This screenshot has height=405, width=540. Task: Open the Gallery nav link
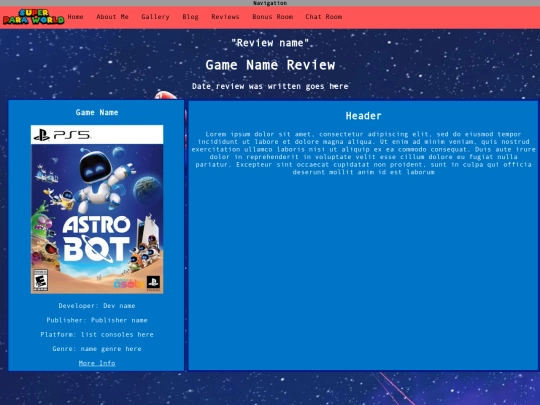click(155, 17)
